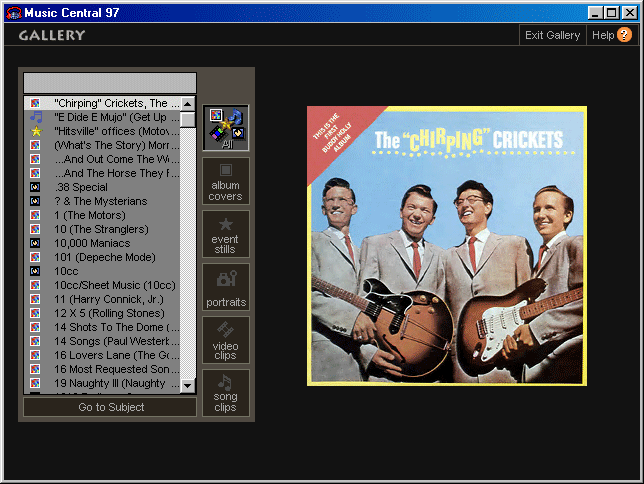Screen dimensions: 644x484
Task: Filter gallery by album covers
Action: pos(225,181)
